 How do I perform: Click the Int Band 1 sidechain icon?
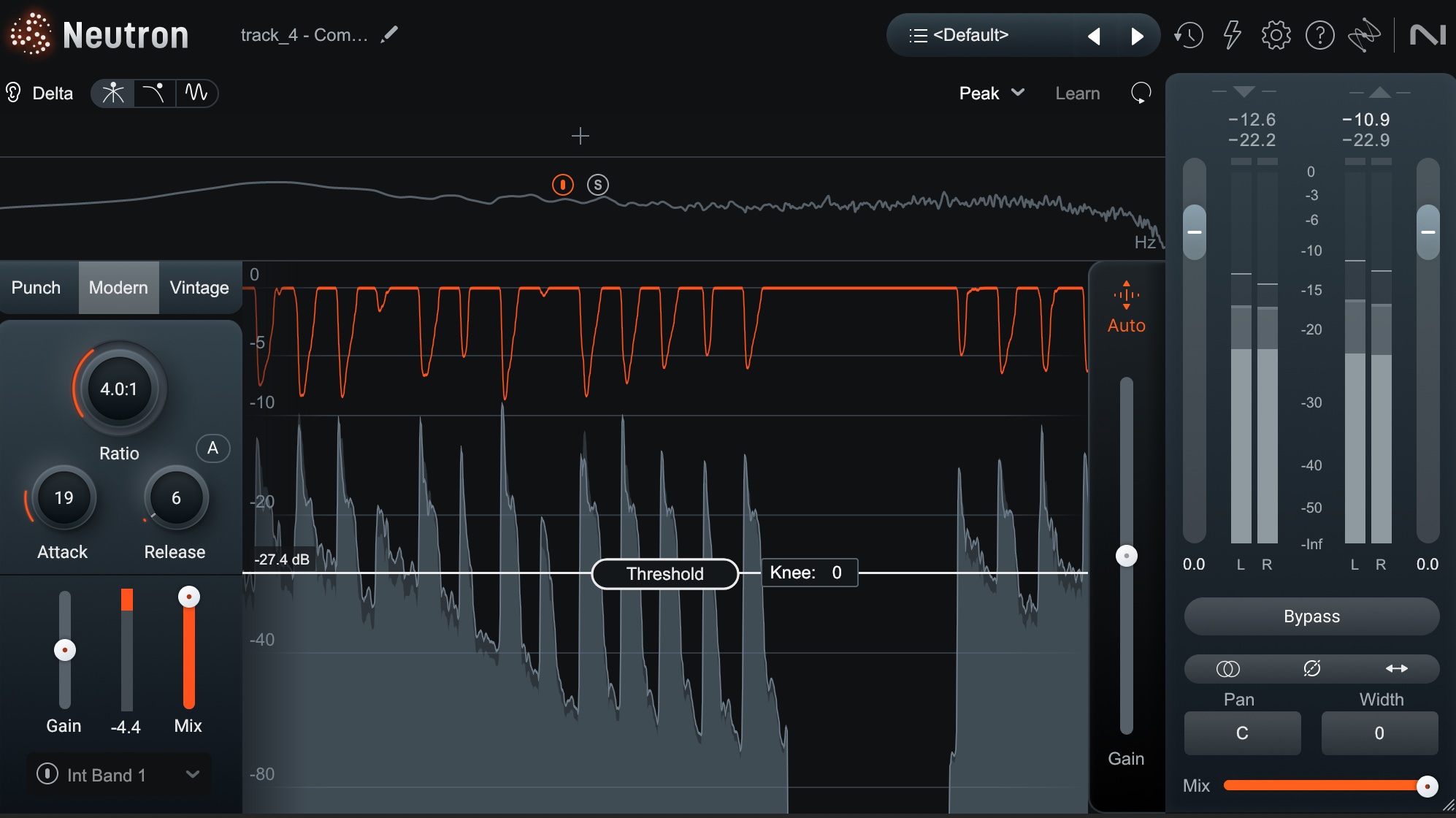47,773
